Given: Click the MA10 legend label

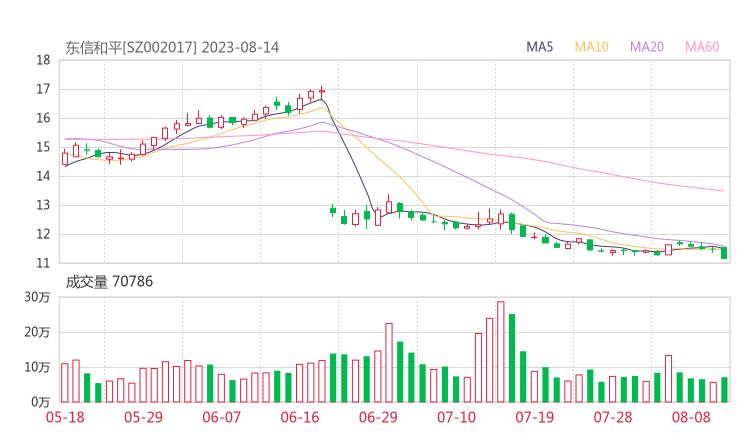Looking at the screenshot, I should click(591, 47).
